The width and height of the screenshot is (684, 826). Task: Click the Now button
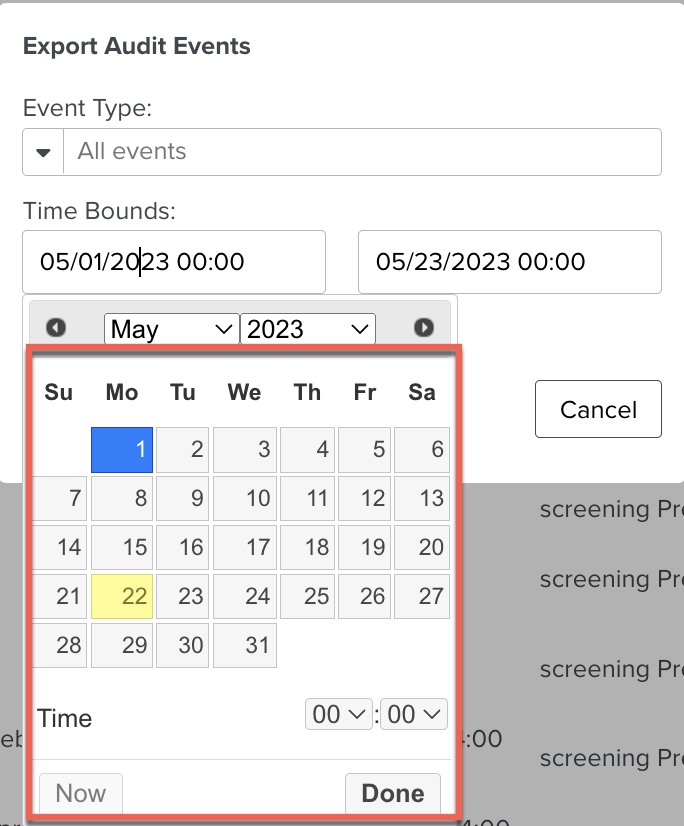(x=80, y=793)
